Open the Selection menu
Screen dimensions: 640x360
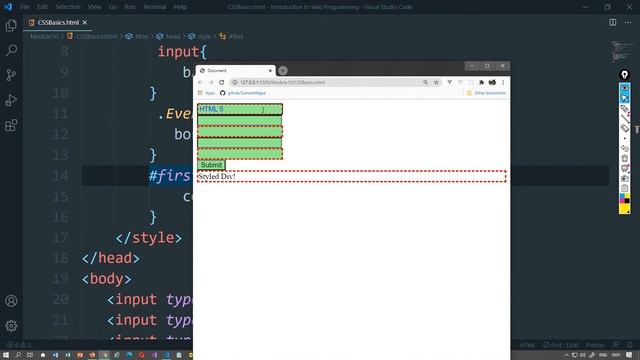68,7
